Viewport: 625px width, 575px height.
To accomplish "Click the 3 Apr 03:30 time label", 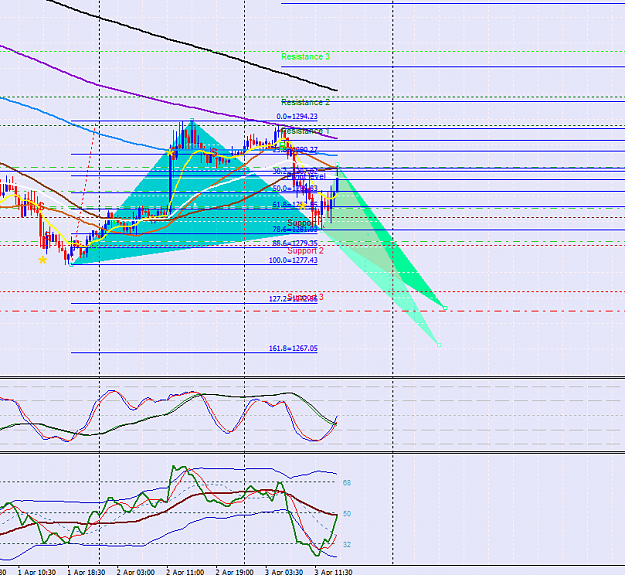I will (284, 572).
